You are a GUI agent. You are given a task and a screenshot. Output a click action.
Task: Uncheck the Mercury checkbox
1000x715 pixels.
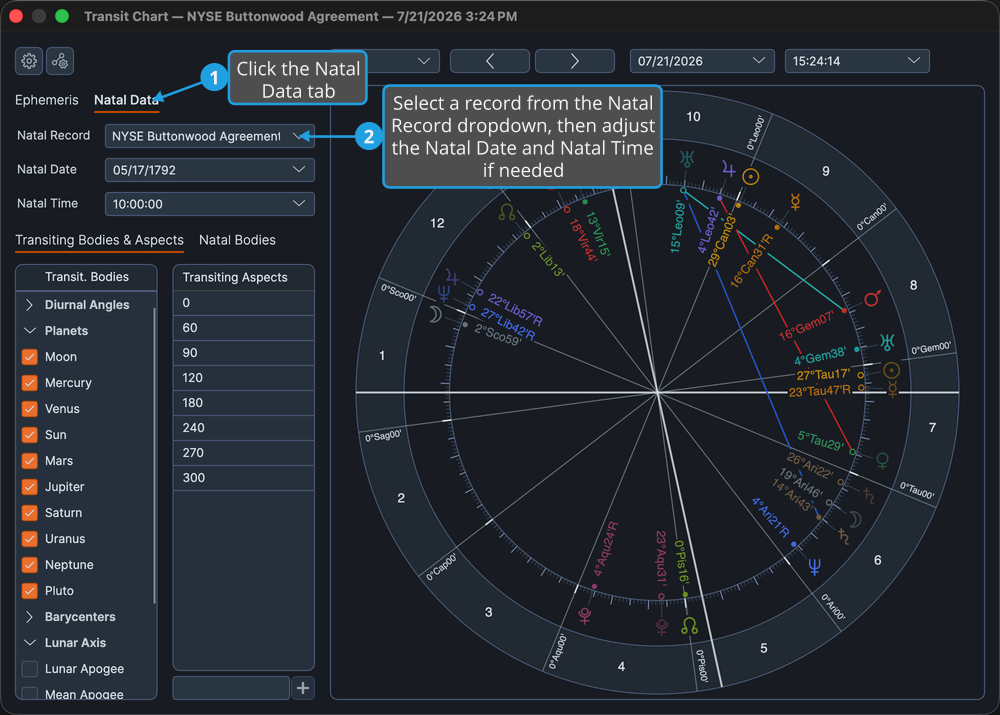pos(29,383)
